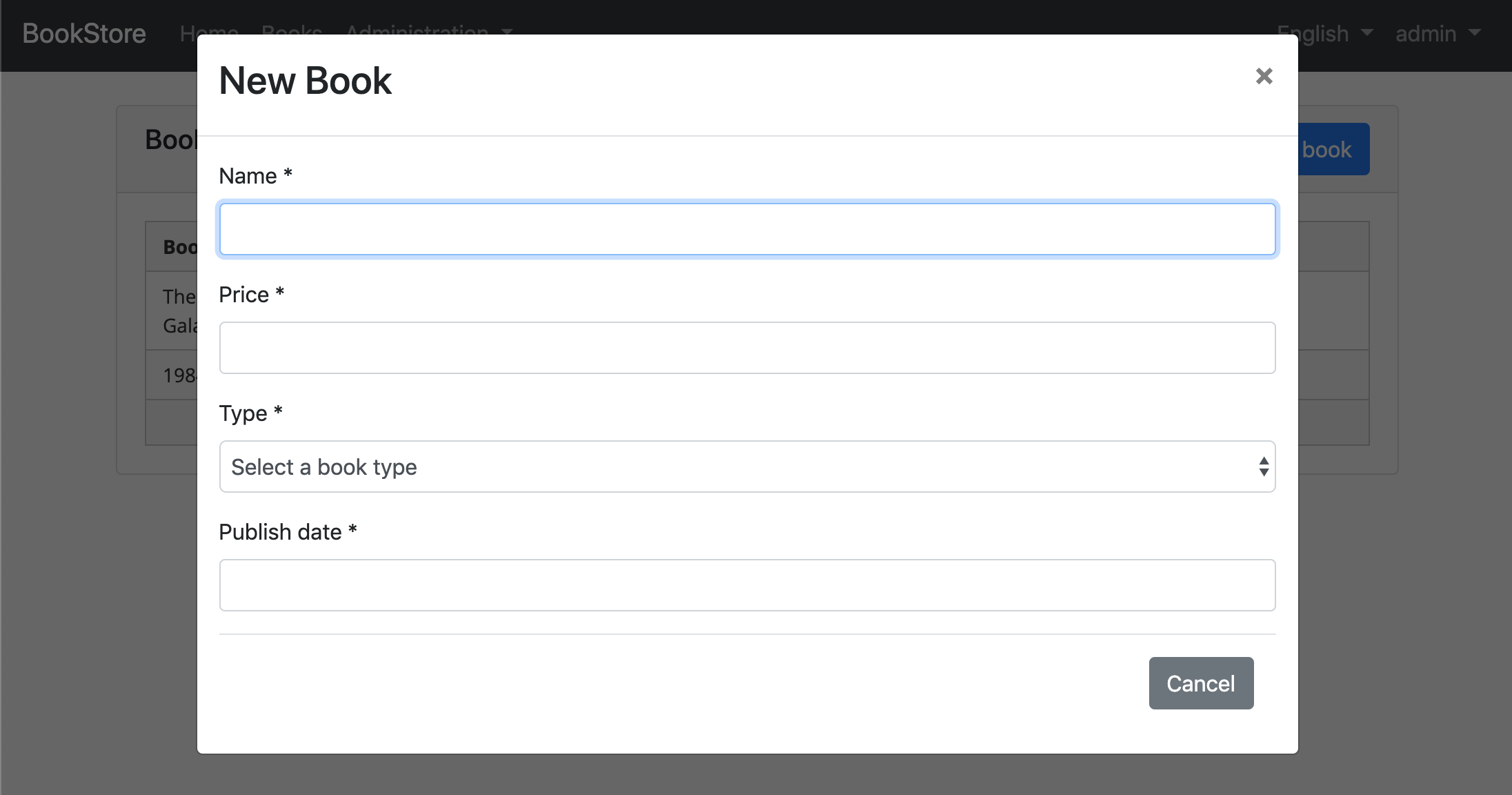Click the 'New Book' dialog title
This screenshot has height=795, width=1512.
tap(305, 81)
